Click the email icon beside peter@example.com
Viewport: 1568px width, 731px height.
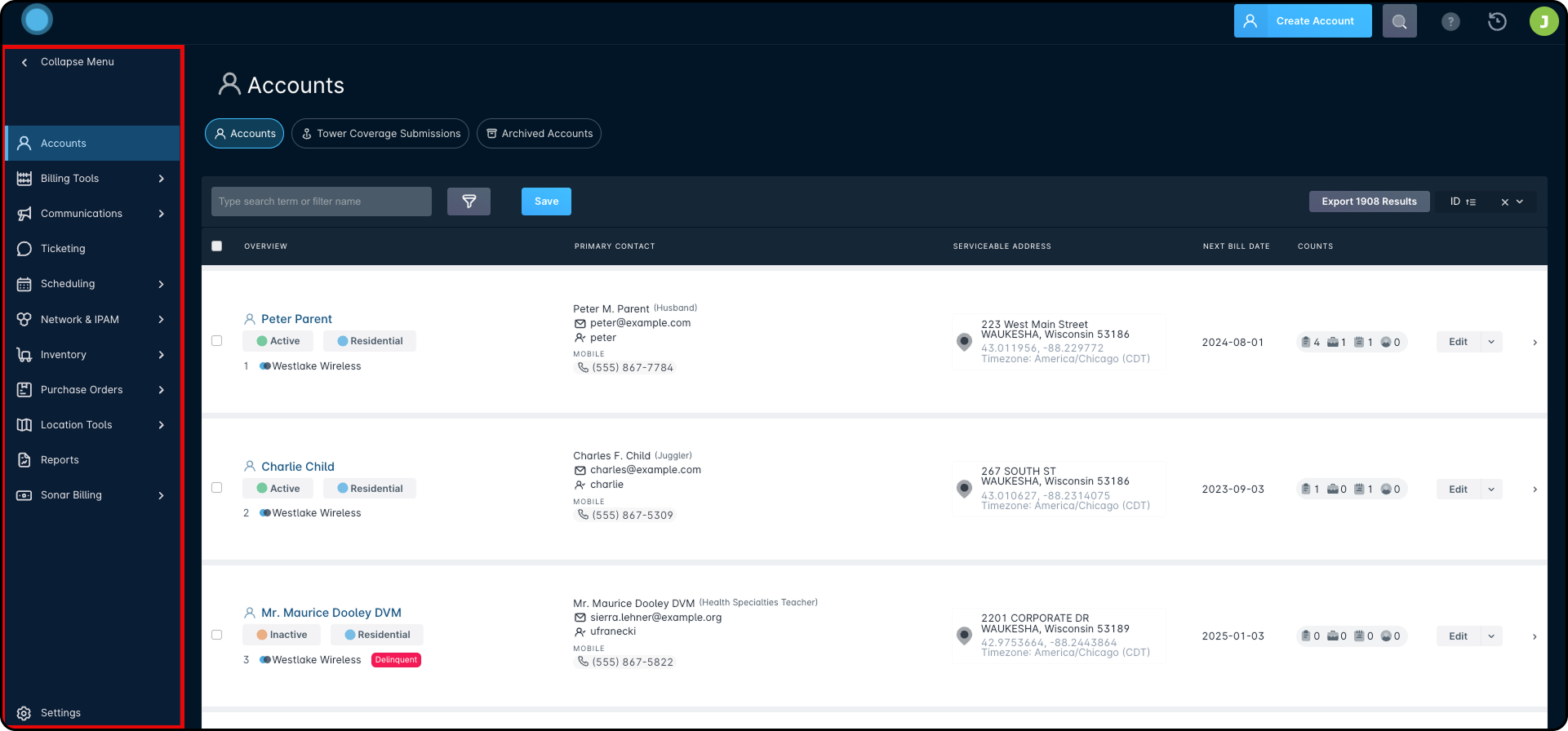coord(580,324)
